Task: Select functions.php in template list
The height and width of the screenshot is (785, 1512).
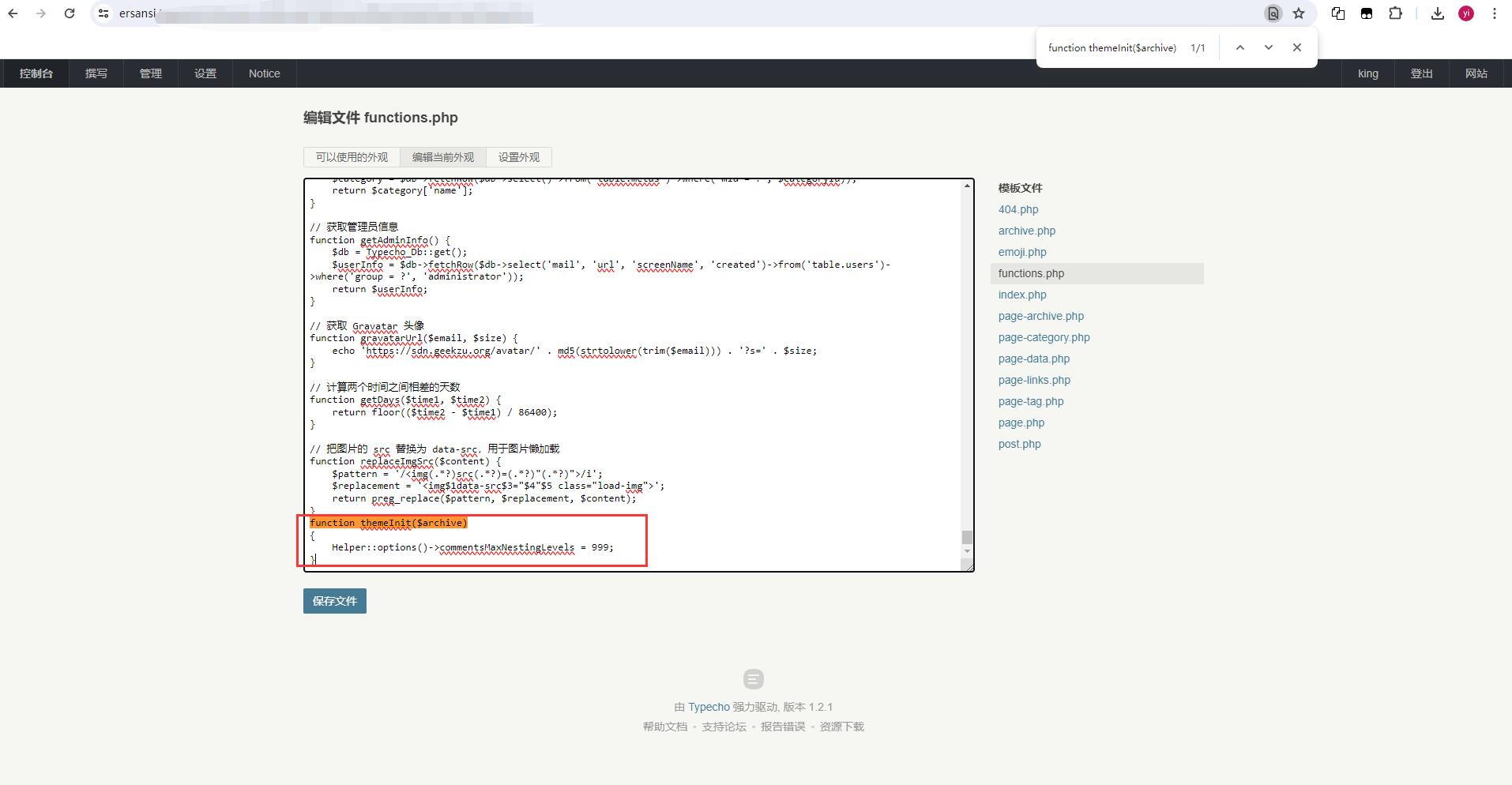Action: pyautogui.click(x=1097, y=273)
